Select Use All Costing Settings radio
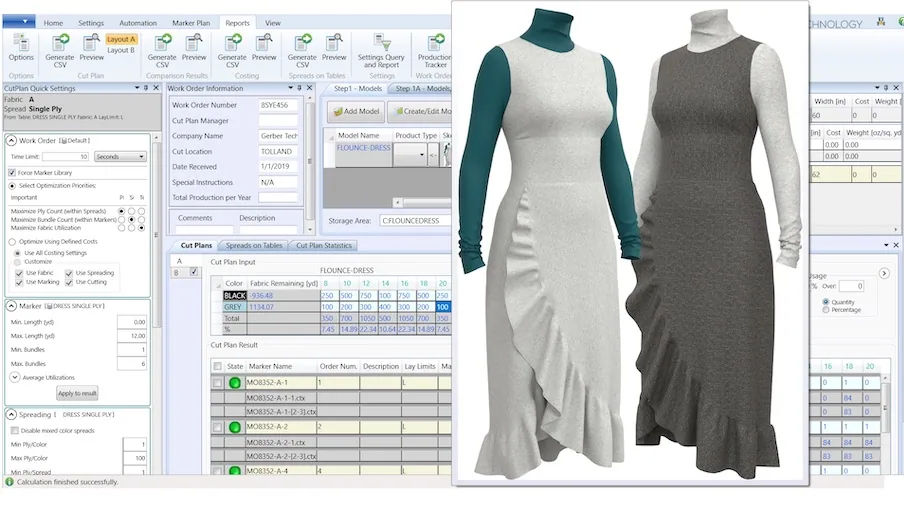 [x=17, y=253]
